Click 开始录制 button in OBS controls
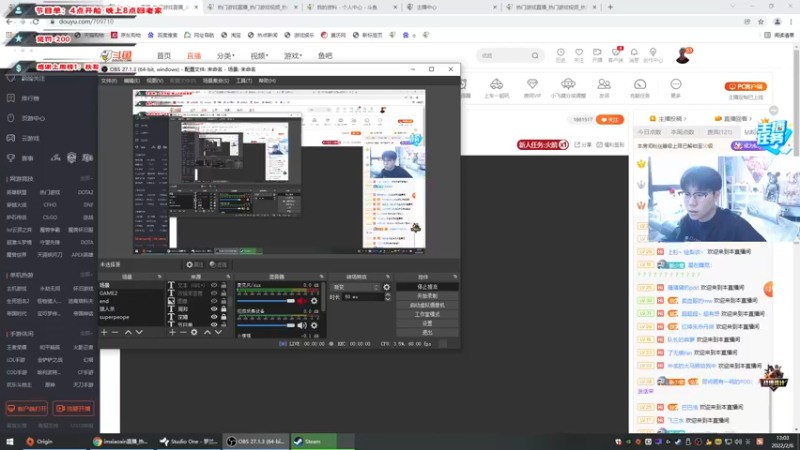The width and height of the screenshot is (800, 450). 427,296
